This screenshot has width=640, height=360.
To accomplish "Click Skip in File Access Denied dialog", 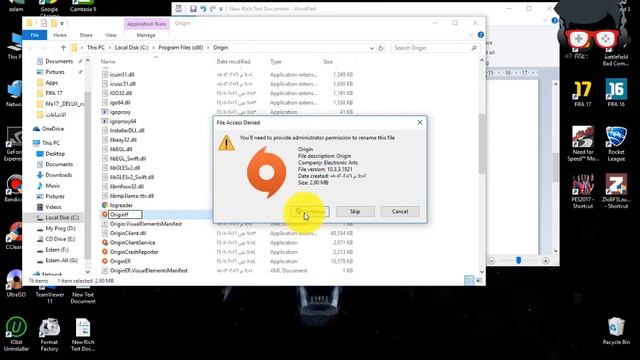I will [x=355, y=211].
